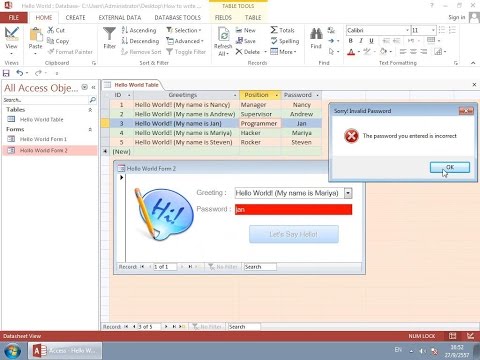Image resolution: width=480 pixels, height=360 pixels.
Task: Save the current record
Action: pos(246,41)
